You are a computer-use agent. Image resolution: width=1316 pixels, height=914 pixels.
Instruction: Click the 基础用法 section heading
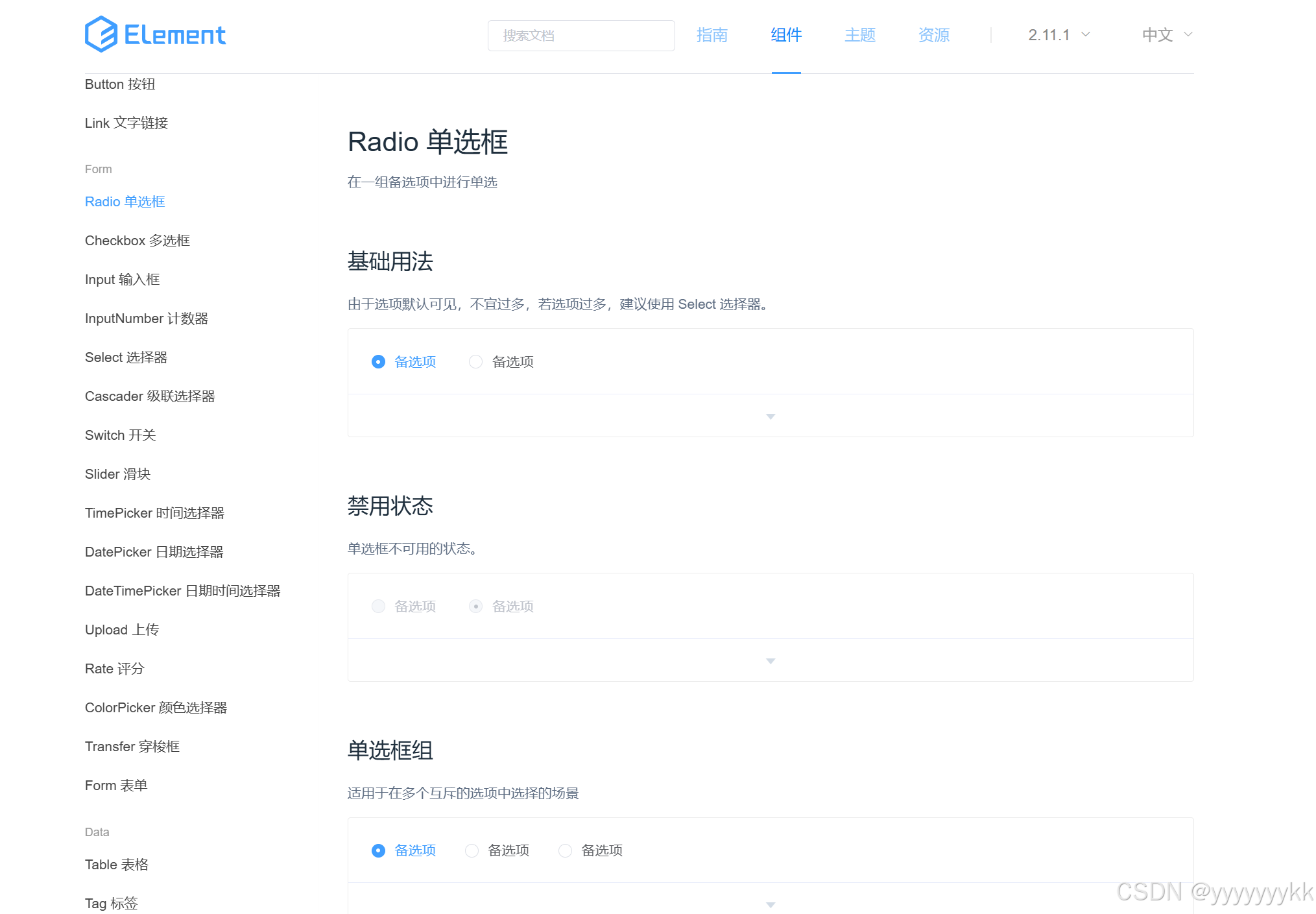pos(390,261)
